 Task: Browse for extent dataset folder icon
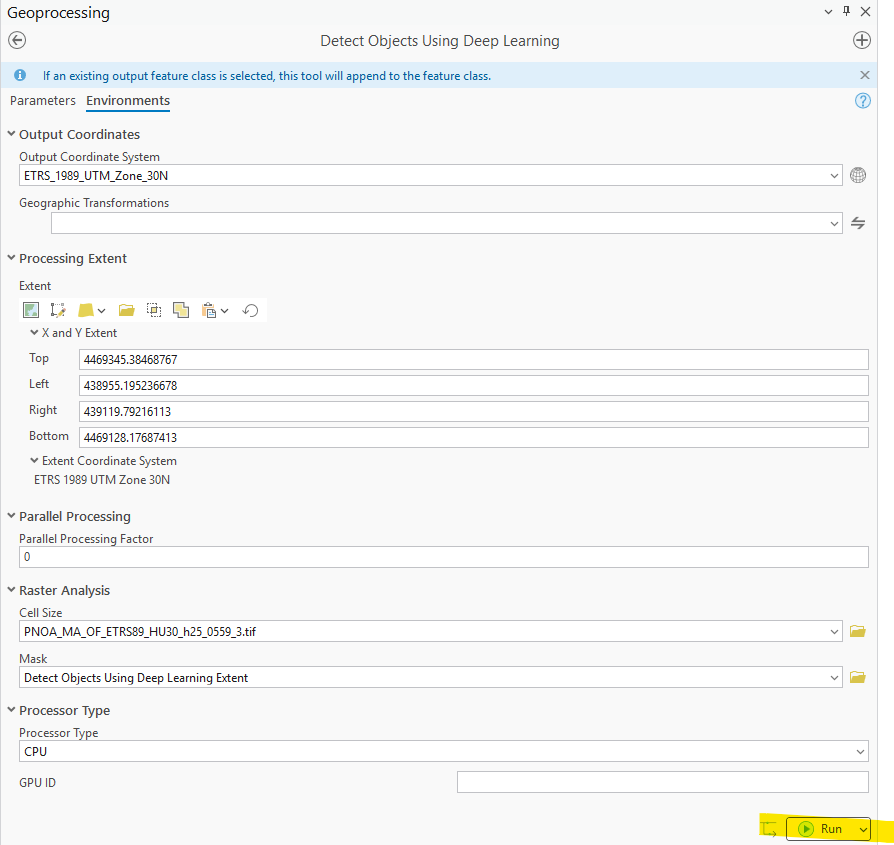[126, 310]
